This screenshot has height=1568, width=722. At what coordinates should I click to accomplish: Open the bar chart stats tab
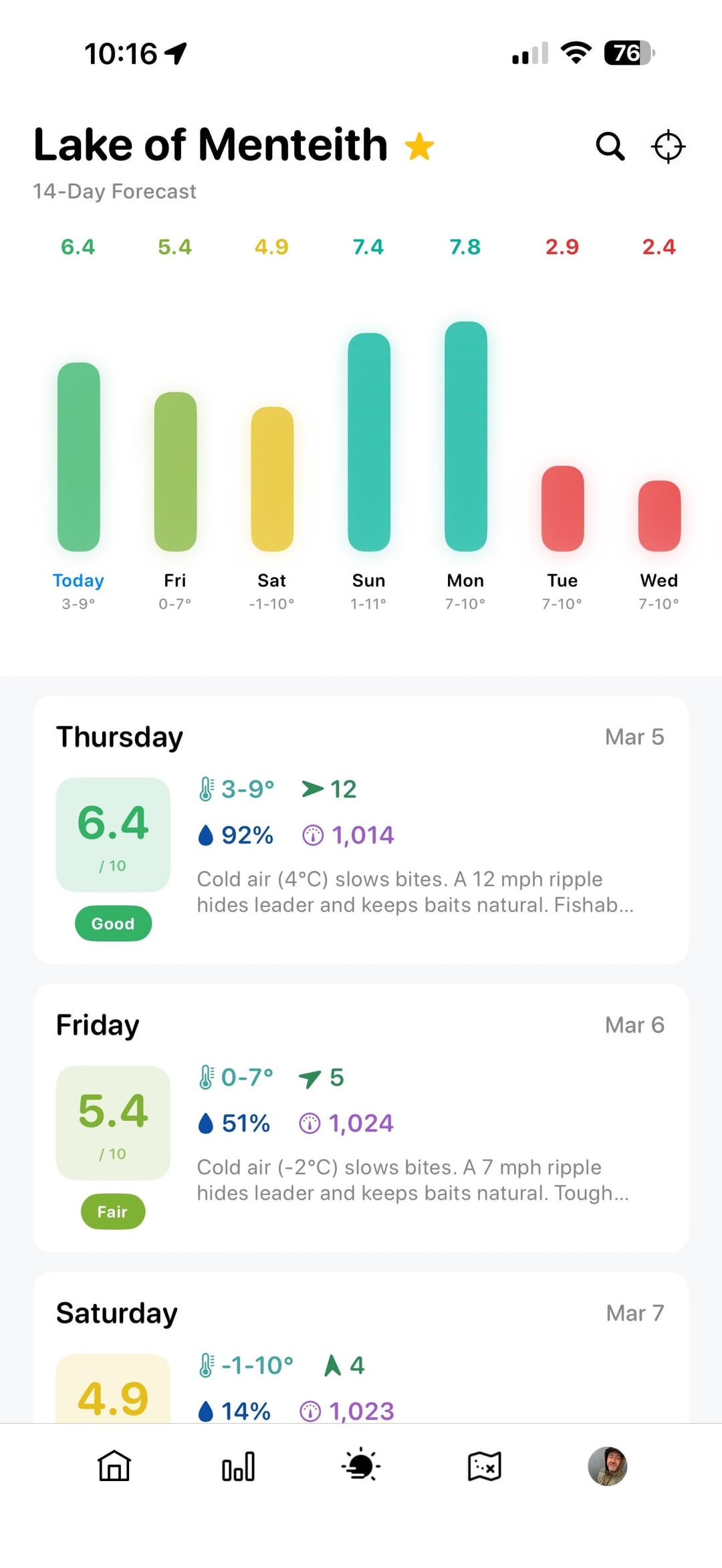pos(238,1466)
